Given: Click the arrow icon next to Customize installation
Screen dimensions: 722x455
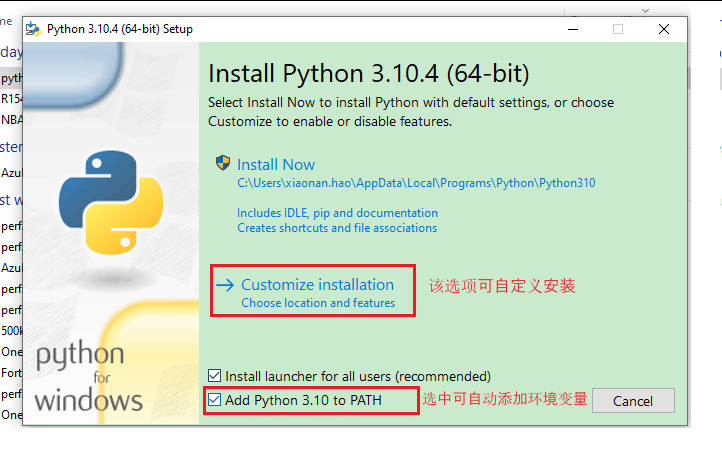Looking at the screenshot, I should 225,285.
